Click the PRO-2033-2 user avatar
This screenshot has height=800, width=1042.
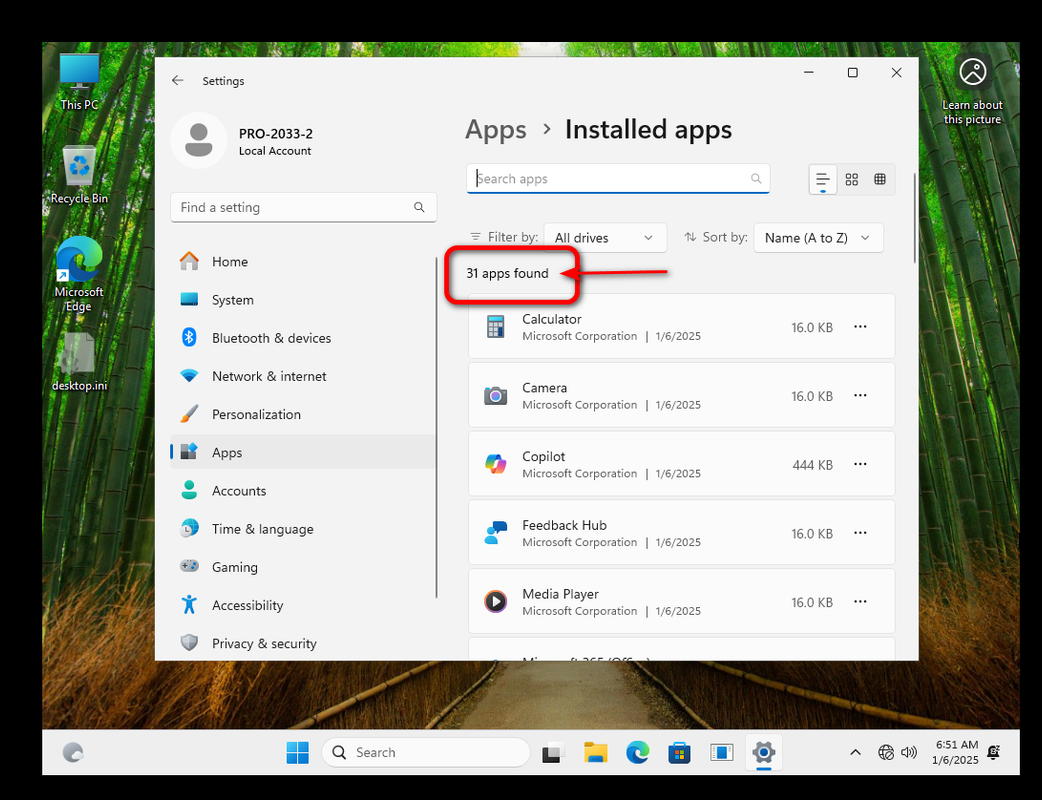[x=199, y=140]
